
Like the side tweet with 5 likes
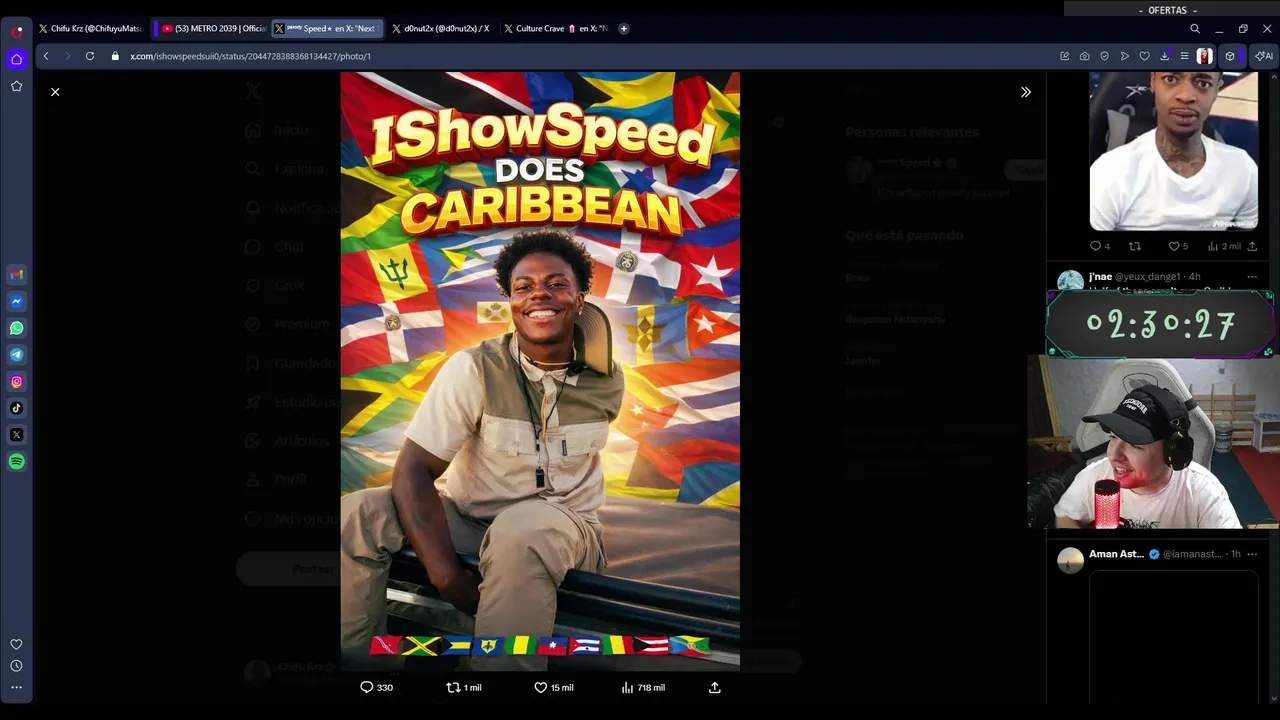[x=1178, y=246]
